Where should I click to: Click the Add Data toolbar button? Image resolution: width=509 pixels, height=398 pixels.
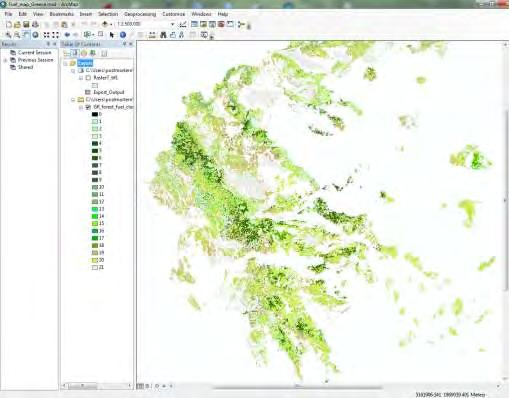point(105,24)
